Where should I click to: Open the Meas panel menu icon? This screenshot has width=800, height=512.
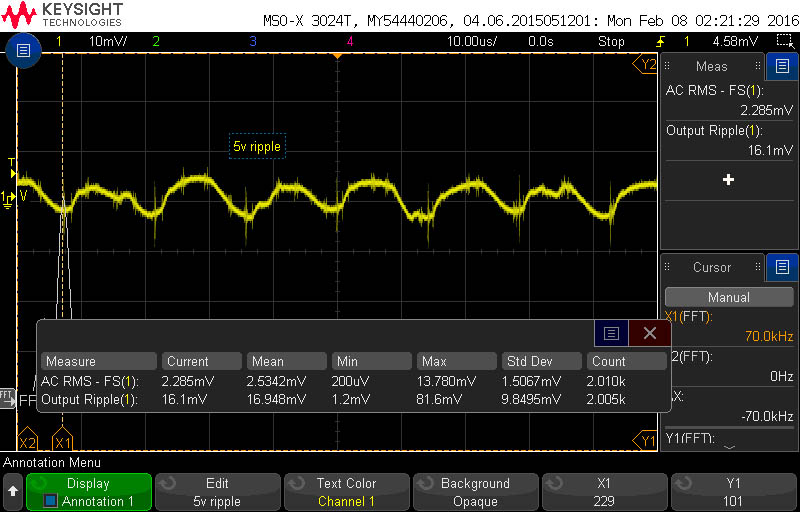pos(782,66)
